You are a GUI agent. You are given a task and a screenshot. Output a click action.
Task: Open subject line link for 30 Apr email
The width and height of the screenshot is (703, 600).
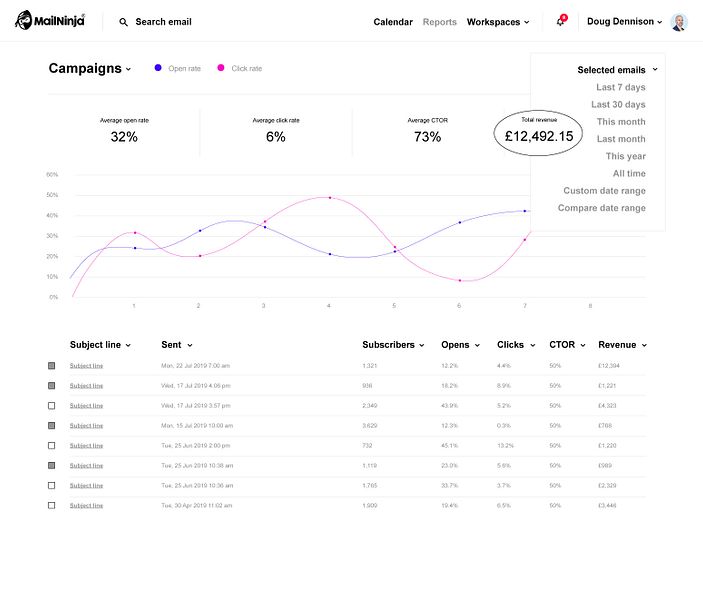86,505
